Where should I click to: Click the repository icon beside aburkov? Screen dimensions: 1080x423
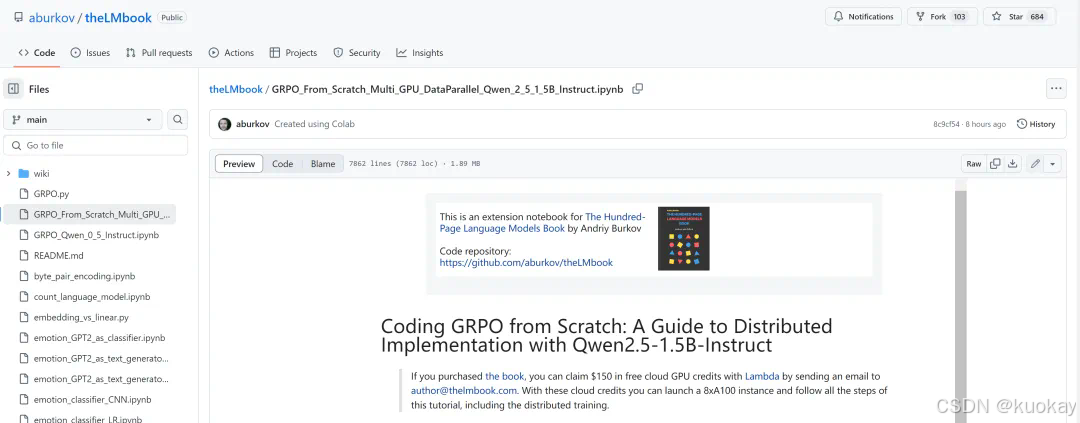pyautogui.click(x=19, y=18)
